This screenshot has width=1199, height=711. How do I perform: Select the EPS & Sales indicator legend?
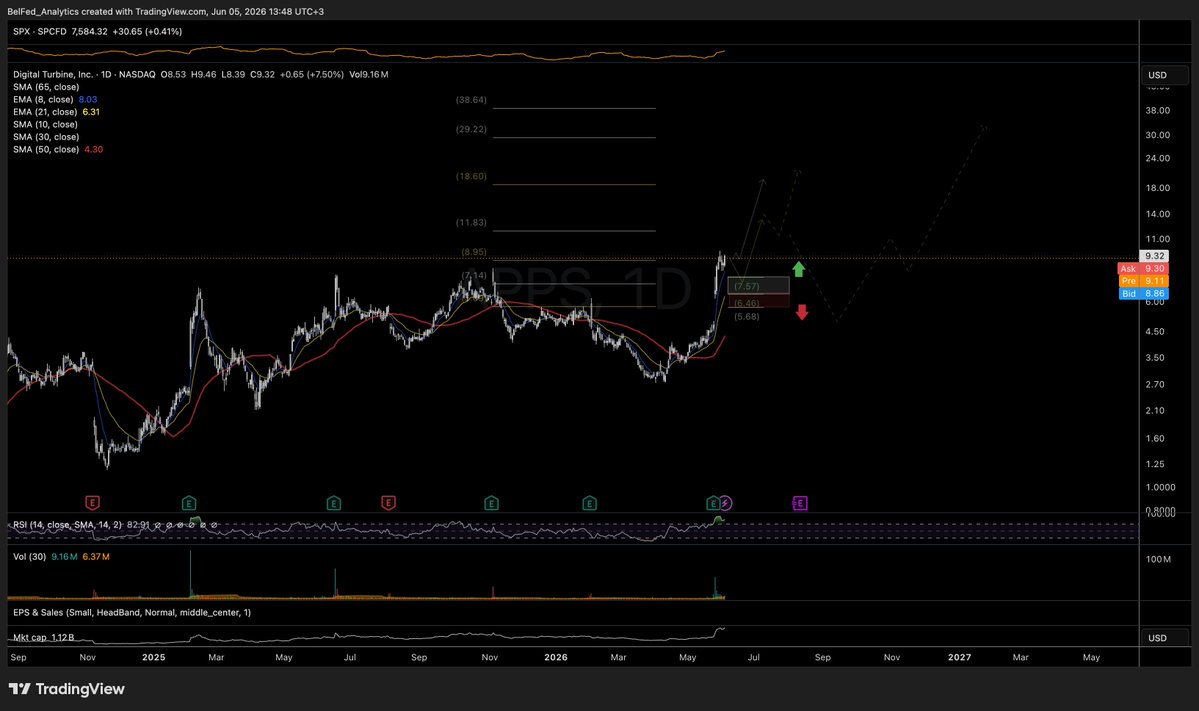click(132, 612)
